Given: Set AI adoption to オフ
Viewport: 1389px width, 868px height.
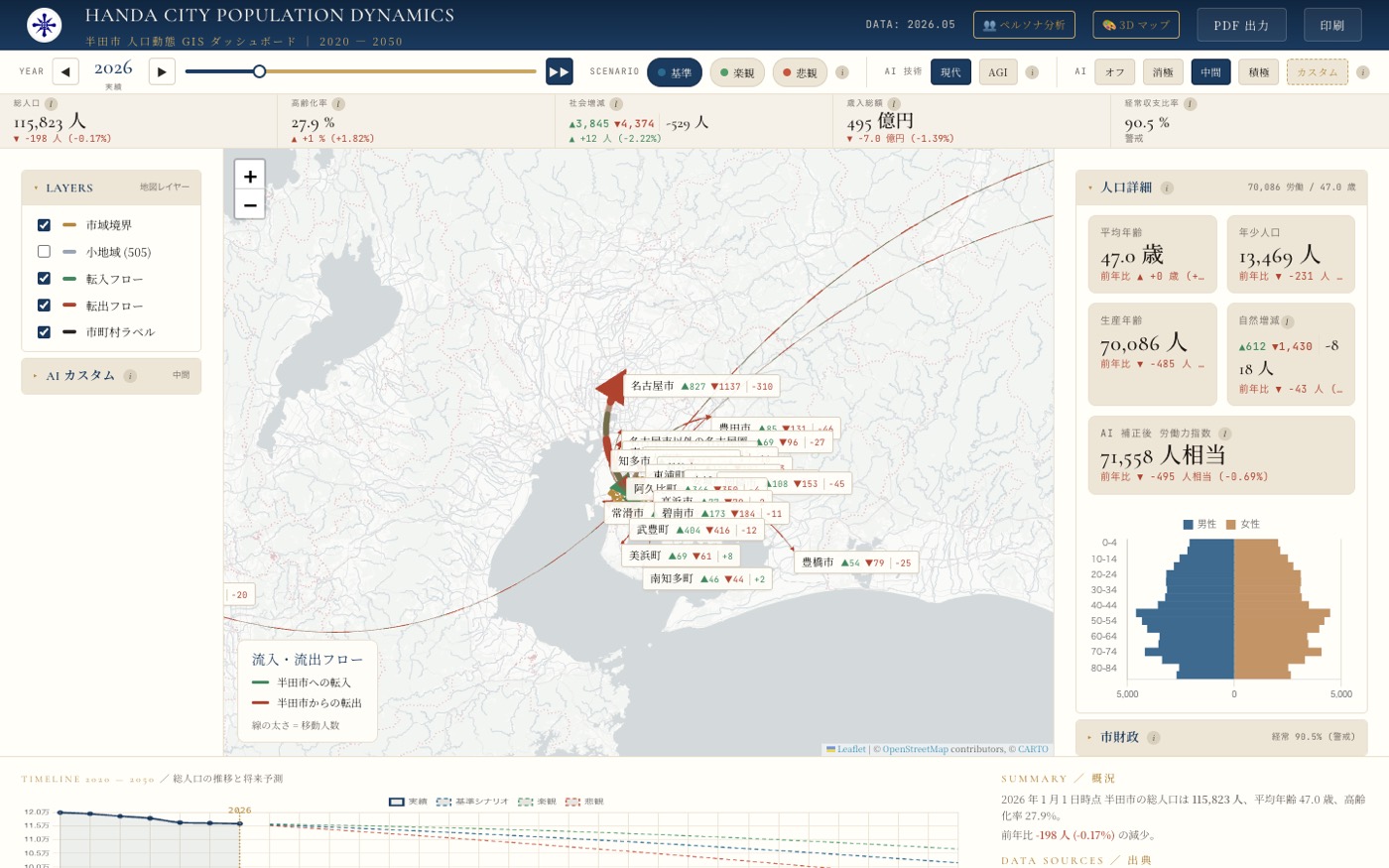Looking at the screenshot, I should (x=1115, y=72).
